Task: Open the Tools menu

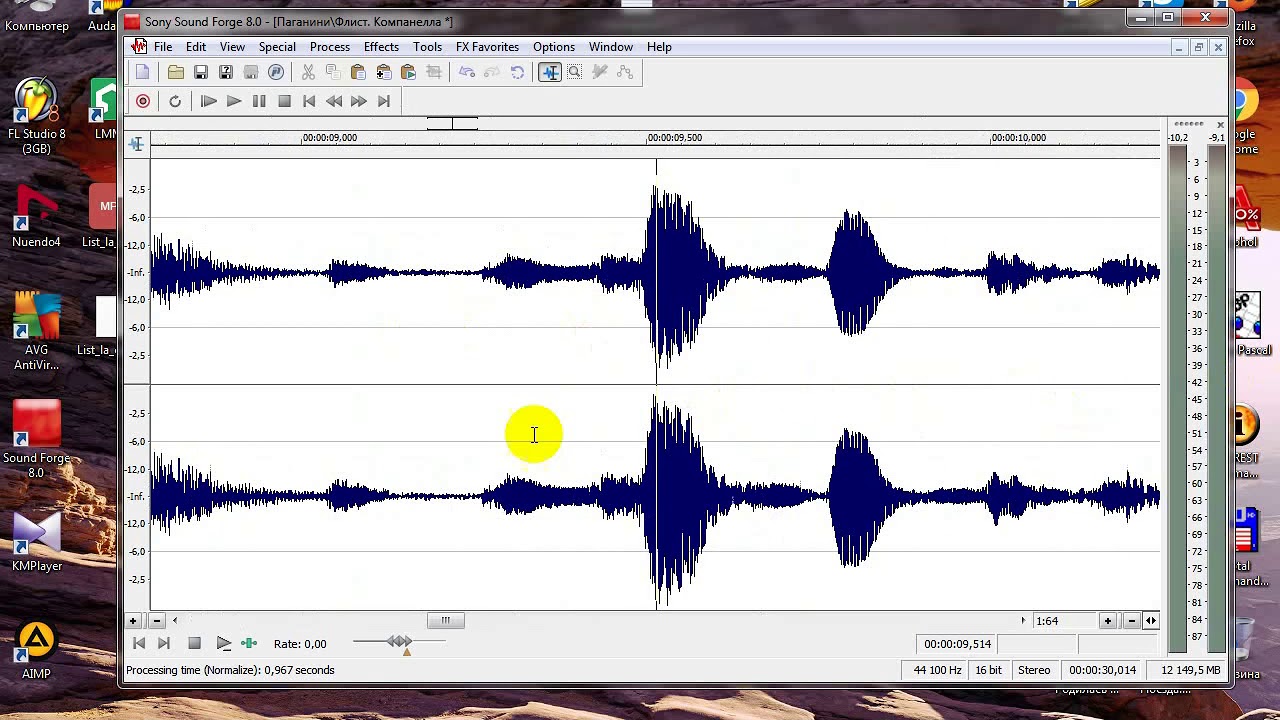Action: point(427,47)
